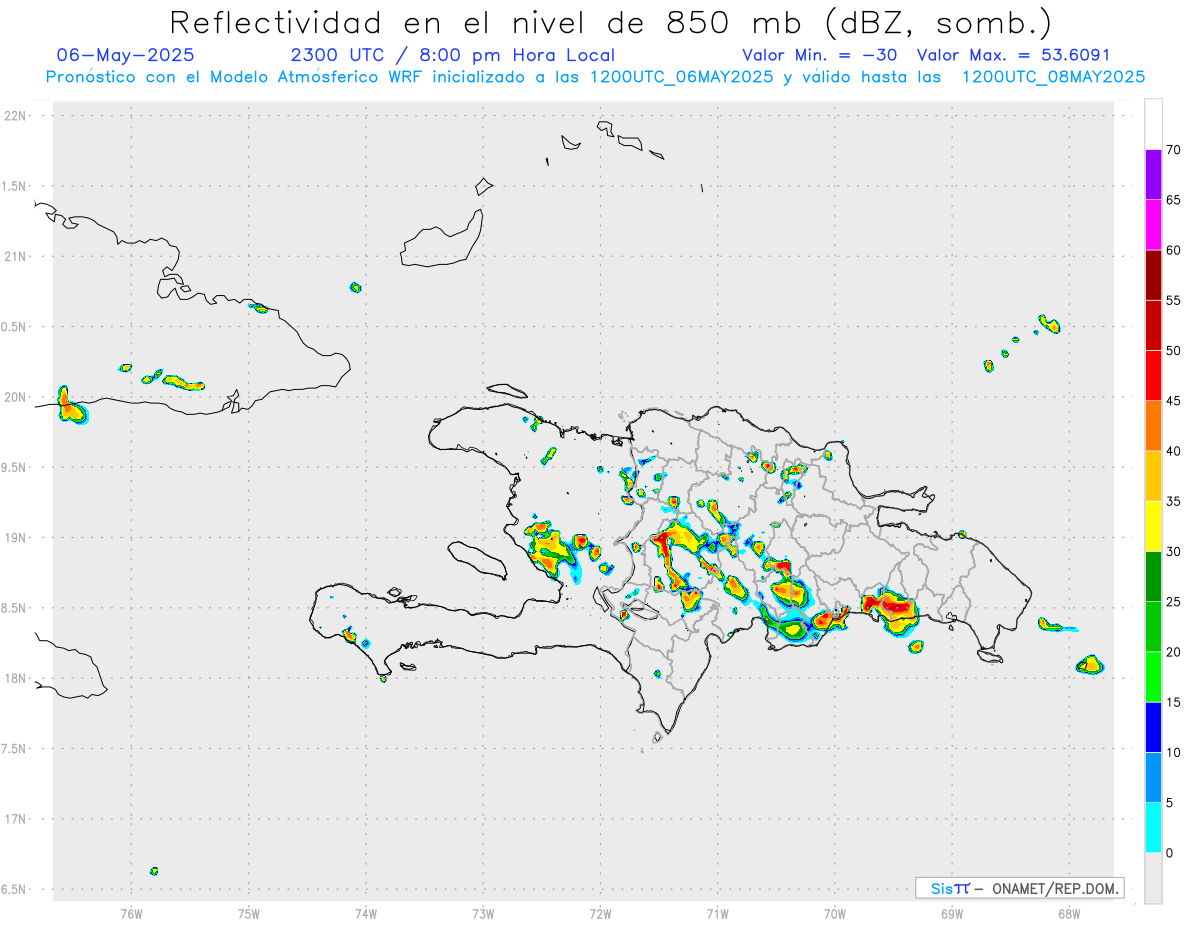Select the '71W' longitude label
Screen dimensions: 1200x927
717,914
